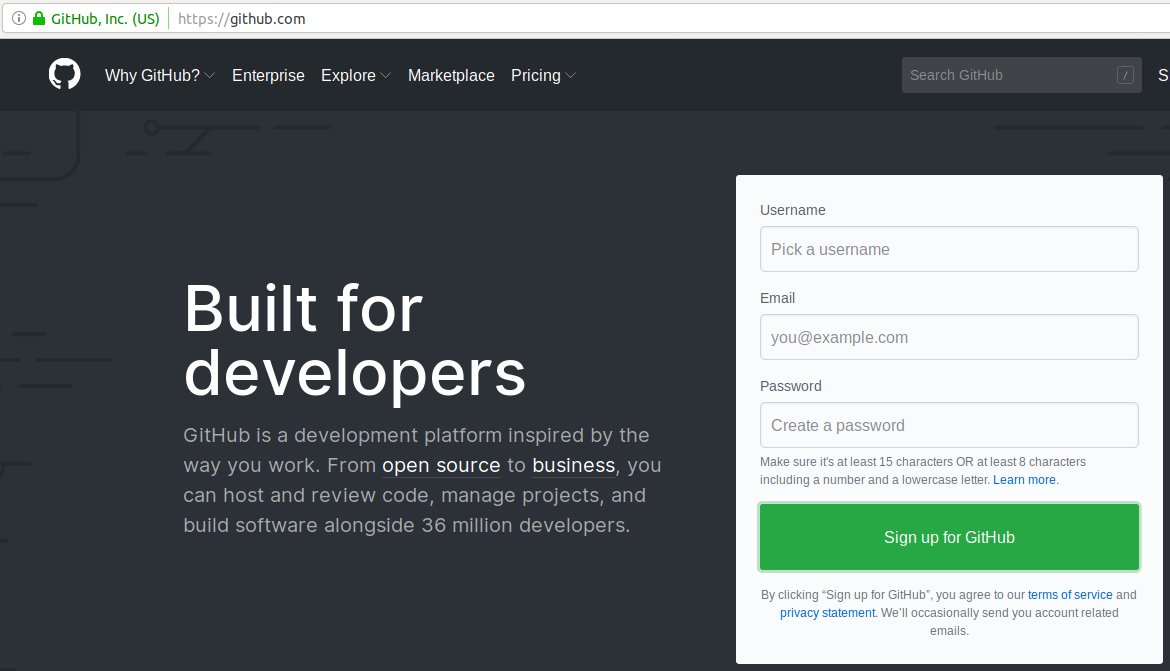Viewport: 1170px width, 671px height.
Task: Open the "privacy statement" link
Action: (827, 612)
